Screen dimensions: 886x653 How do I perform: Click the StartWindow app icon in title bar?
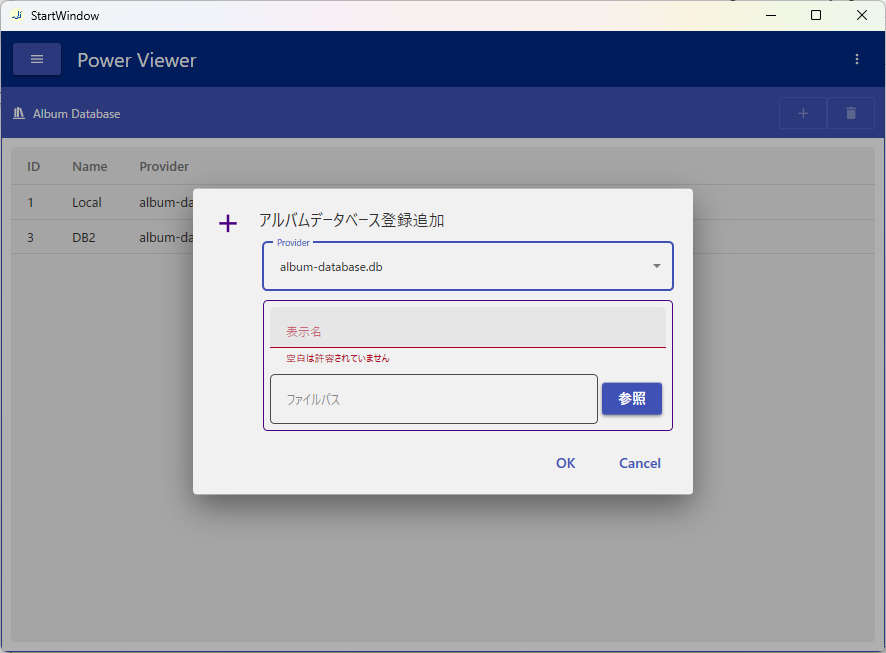click(x=16, y=15)
